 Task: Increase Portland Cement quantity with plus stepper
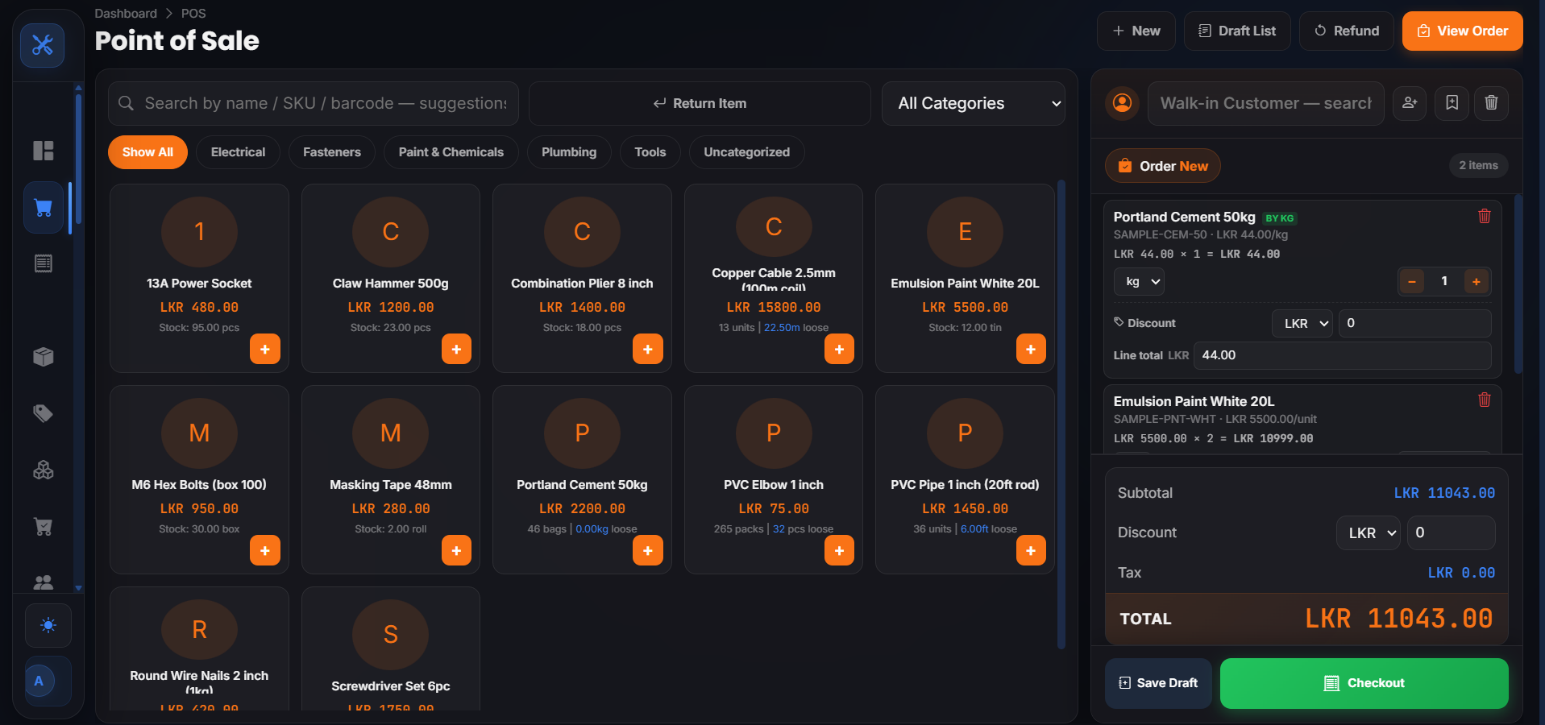click(x=1475, y=282)
